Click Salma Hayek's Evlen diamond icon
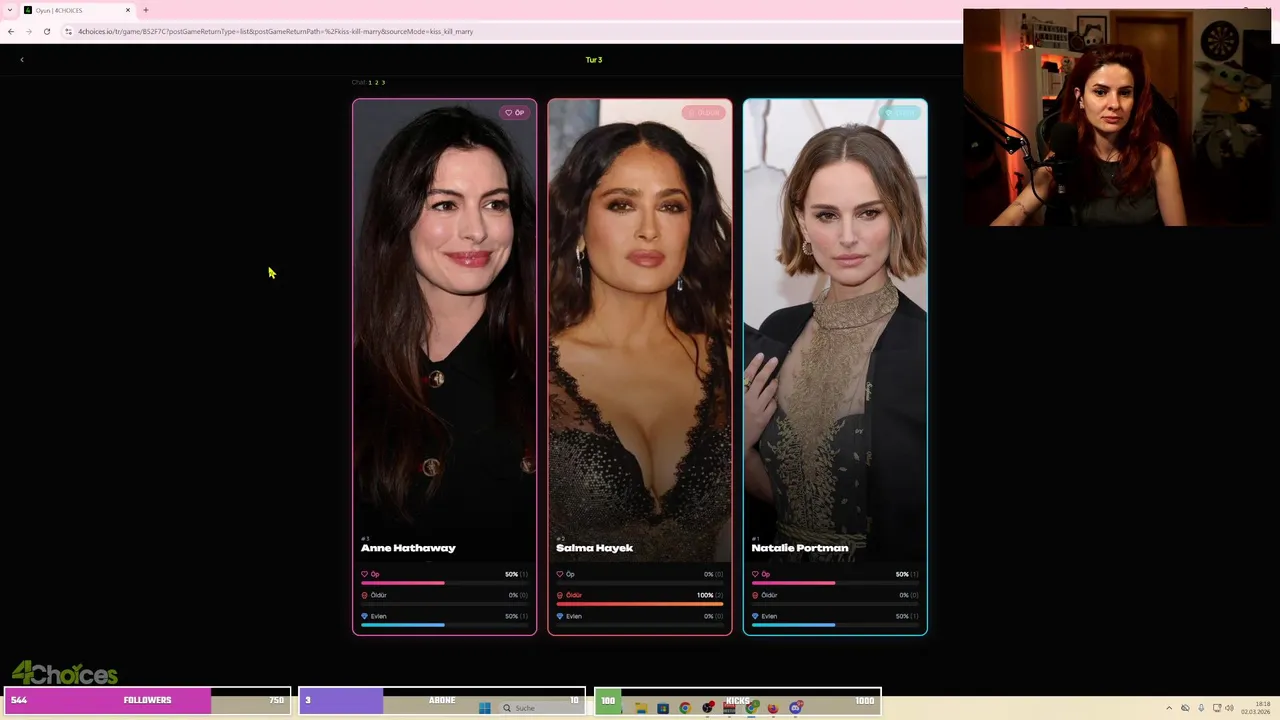Image resolution: width=1280 pixels, height=720 pixels. (x=560, y=616)
